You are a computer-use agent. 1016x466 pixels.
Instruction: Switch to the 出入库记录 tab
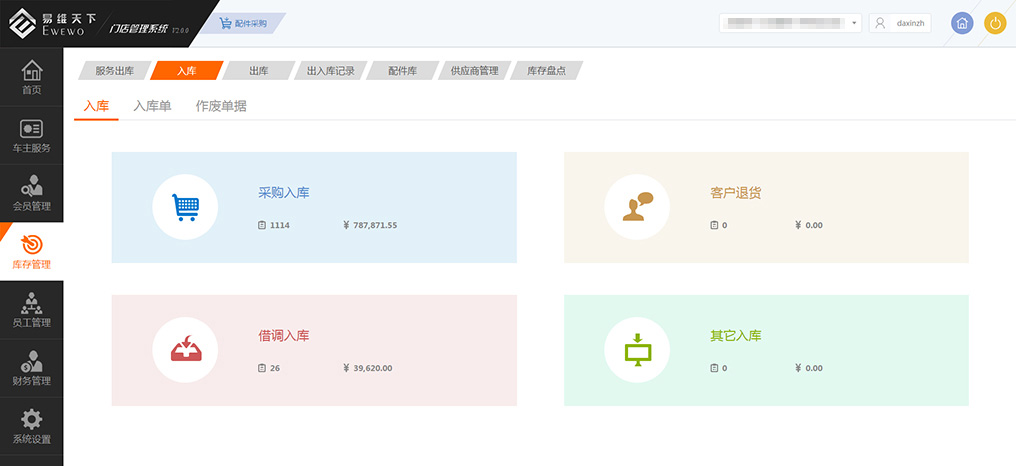[x=330, y=71]
